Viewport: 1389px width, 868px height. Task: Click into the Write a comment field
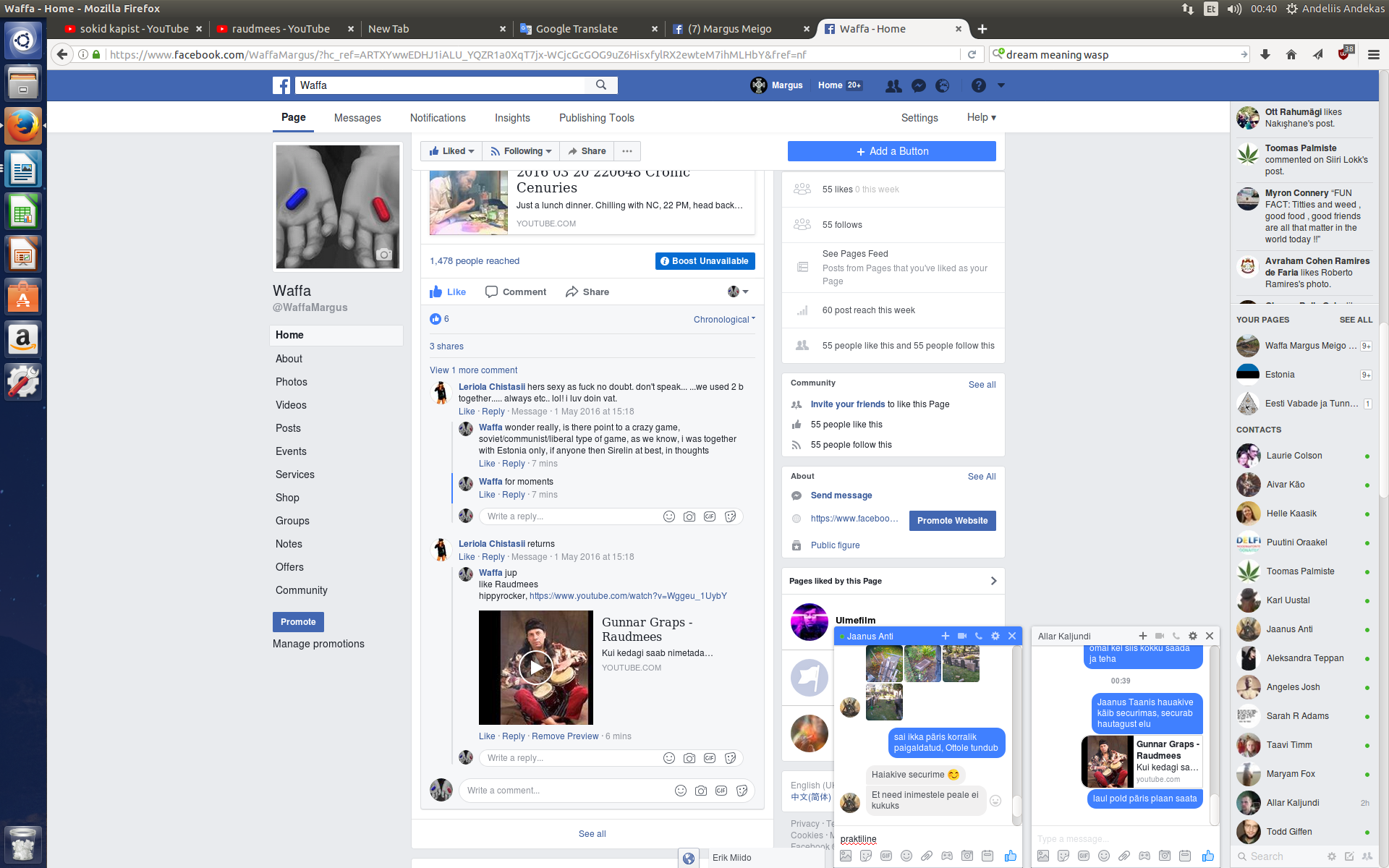point(564,791)
